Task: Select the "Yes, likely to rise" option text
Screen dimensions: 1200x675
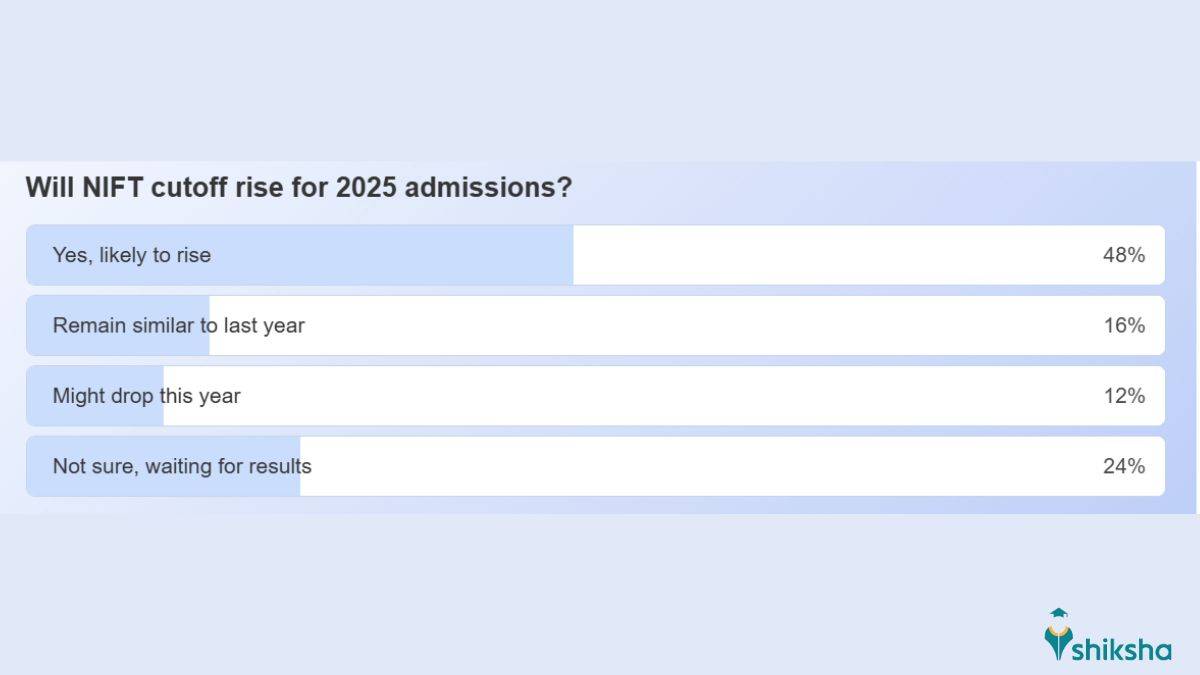Action: click(x=132, y=255)
